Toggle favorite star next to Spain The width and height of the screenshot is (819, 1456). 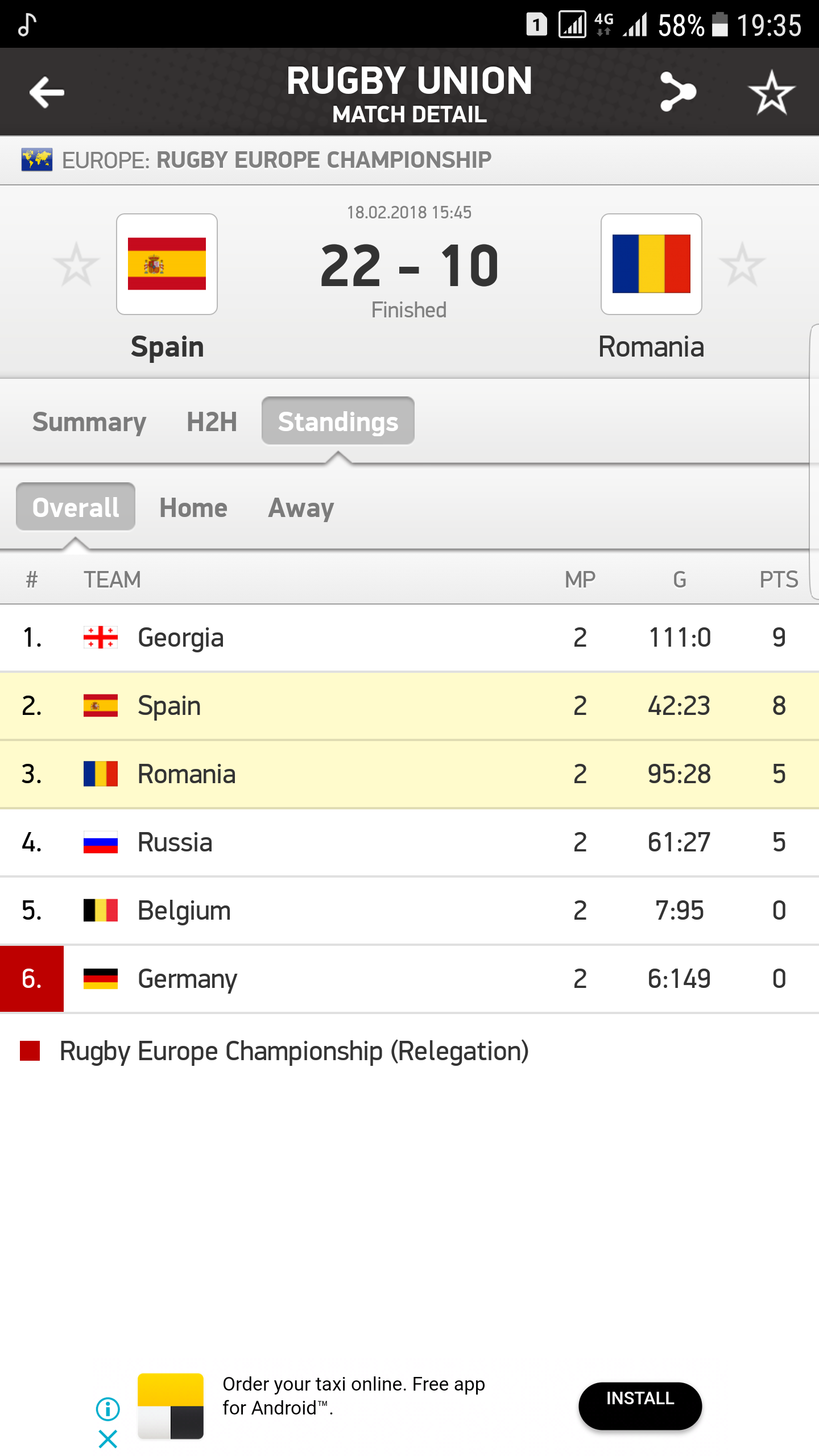click(76, 264)
